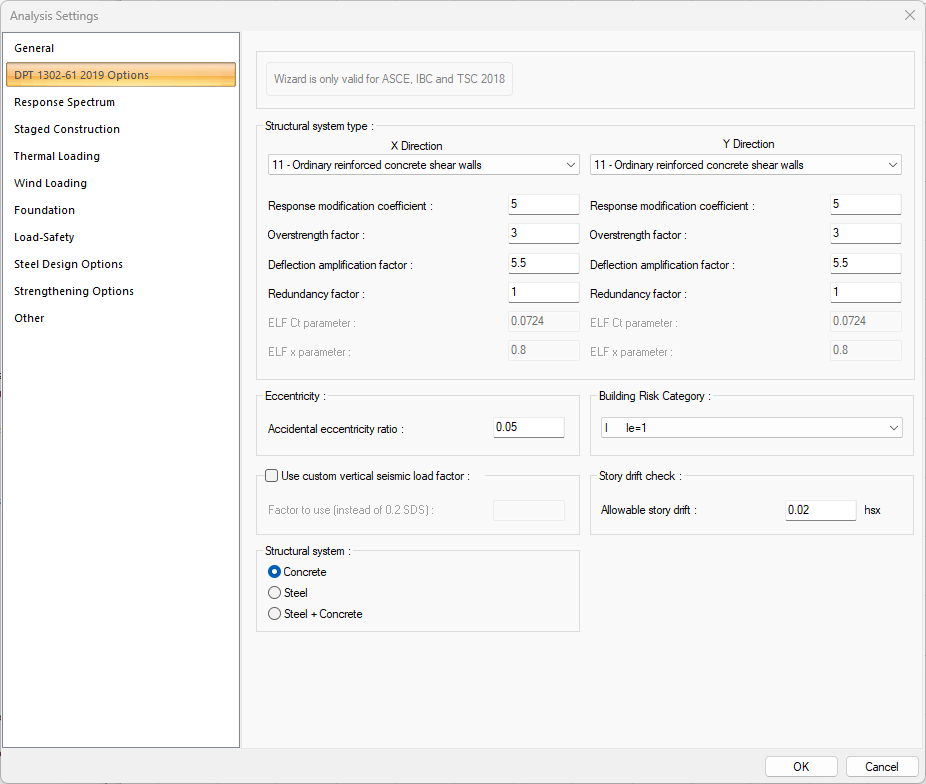Select Wind Loading in the sidebar
The width and height of the screenshot is (926, 784).
[50, 183]
